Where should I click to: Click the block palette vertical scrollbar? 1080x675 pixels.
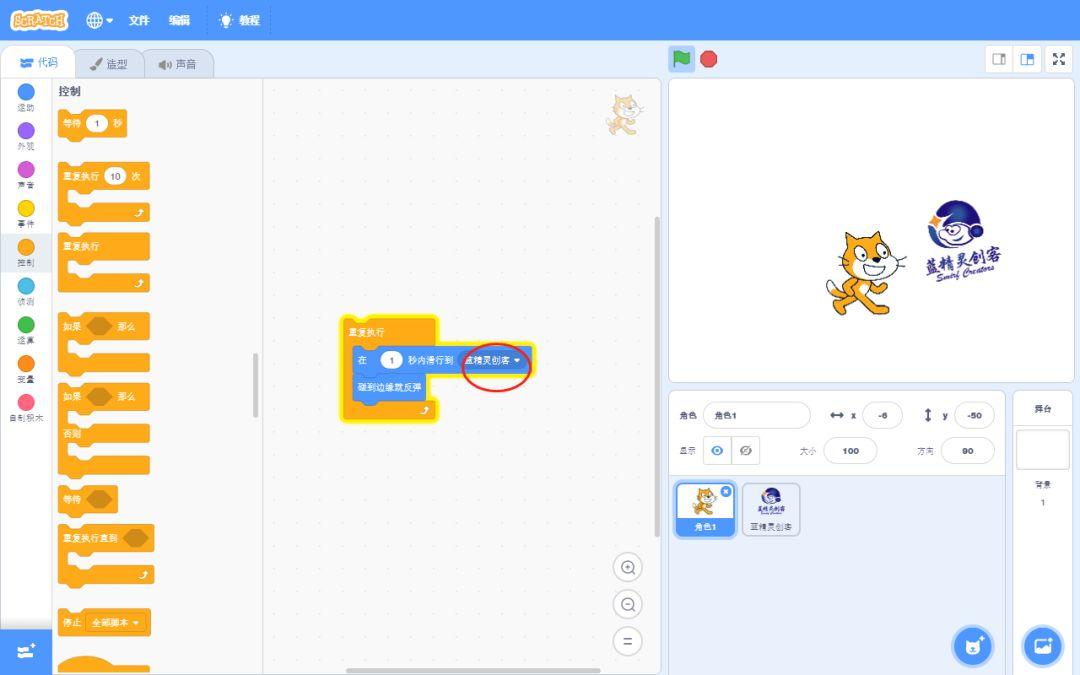255,385
